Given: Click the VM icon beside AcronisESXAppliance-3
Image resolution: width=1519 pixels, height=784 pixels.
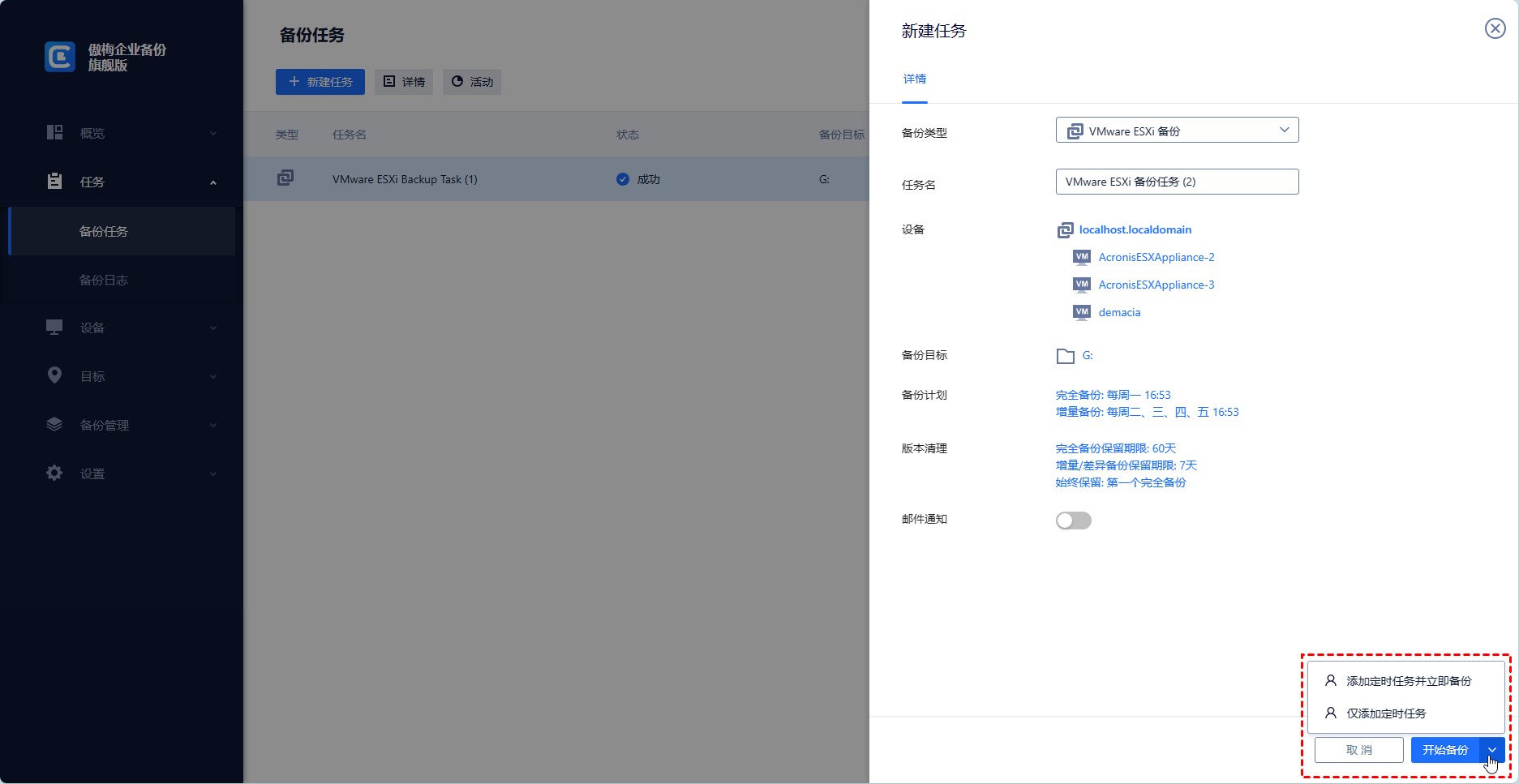Looking at the screenshot, I should [1082, 285].
